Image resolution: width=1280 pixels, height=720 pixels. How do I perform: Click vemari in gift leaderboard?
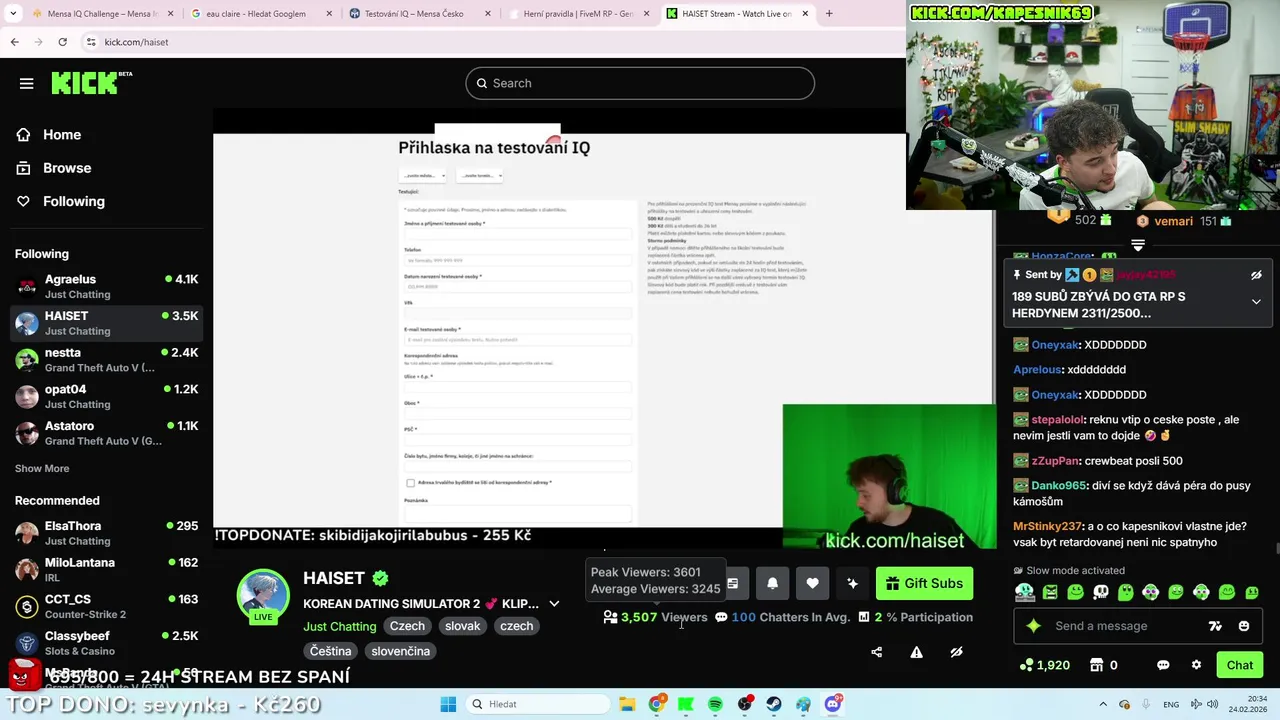coord(1173,221)
